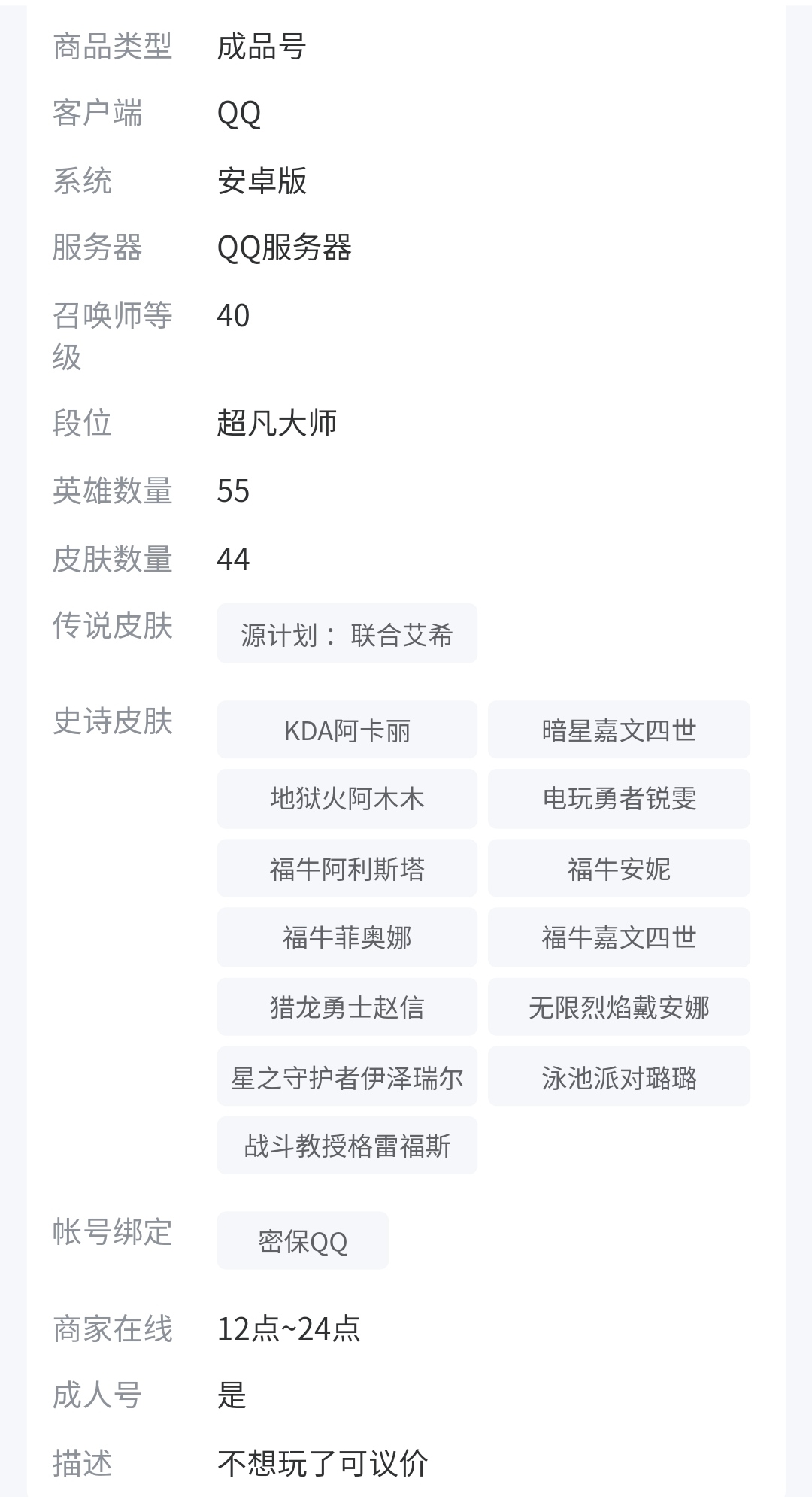Click the 成品号 product type value

tap(261, 47)
